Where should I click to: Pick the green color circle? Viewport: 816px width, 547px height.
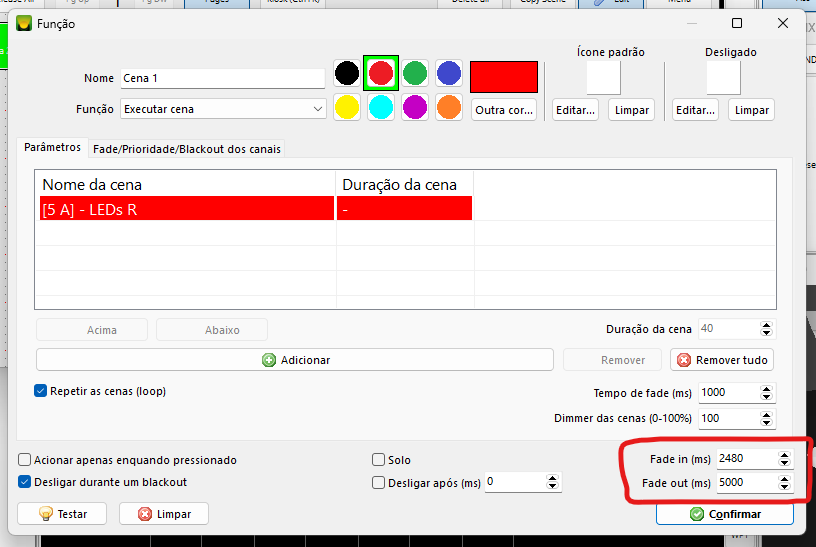coord(415,73)
